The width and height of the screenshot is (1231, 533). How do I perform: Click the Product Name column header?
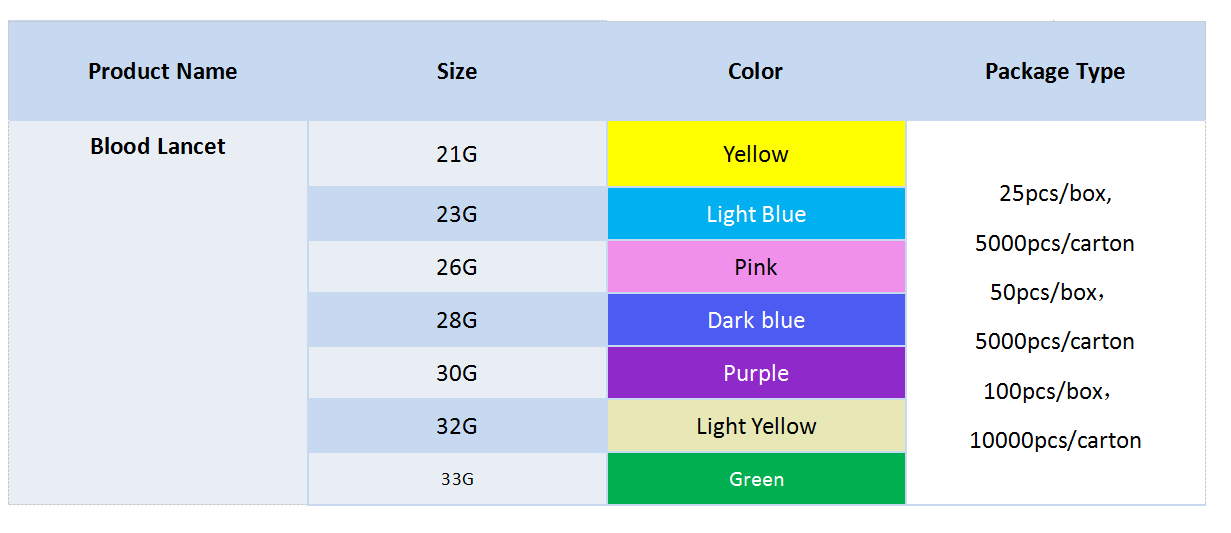(x=162, y=71)
